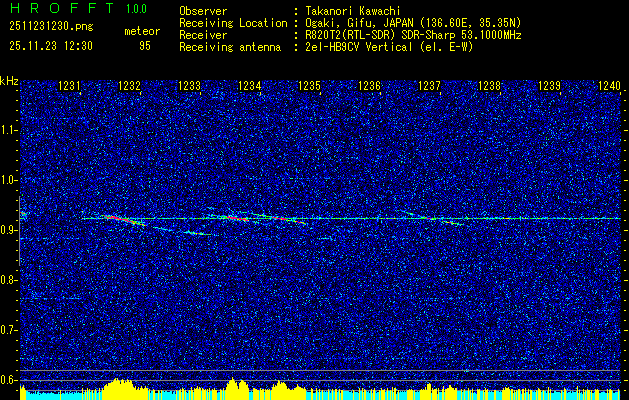Click the 0.6 frequency axis label
The image size is (629, 400).
click(x=7, y=380)
